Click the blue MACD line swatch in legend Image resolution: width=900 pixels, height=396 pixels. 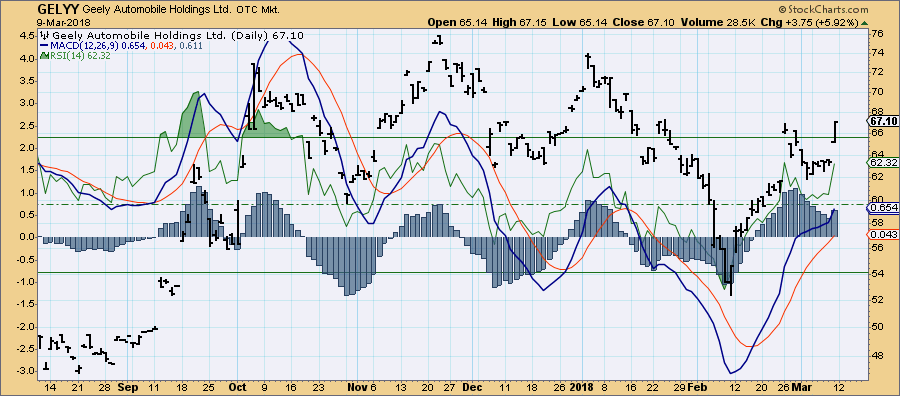43,46
